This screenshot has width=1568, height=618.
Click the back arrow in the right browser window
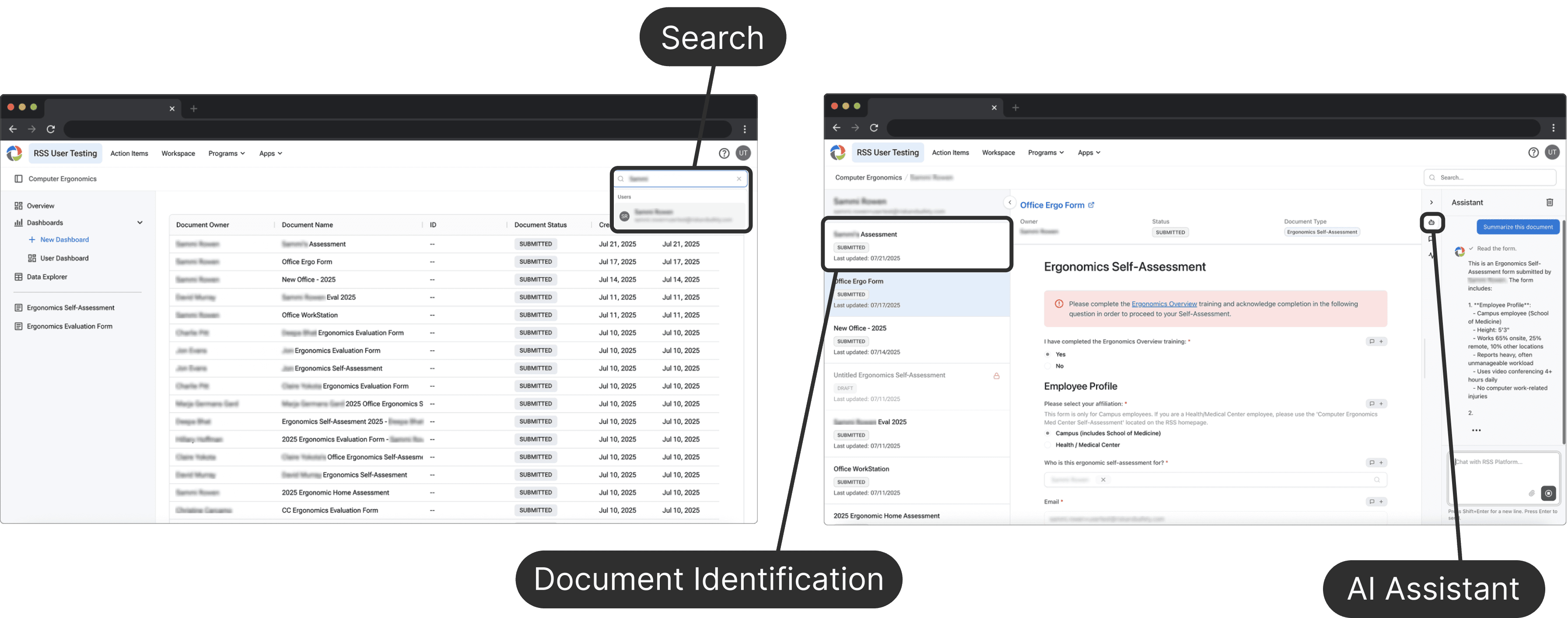pyautogui.click(x=836, y=128)
